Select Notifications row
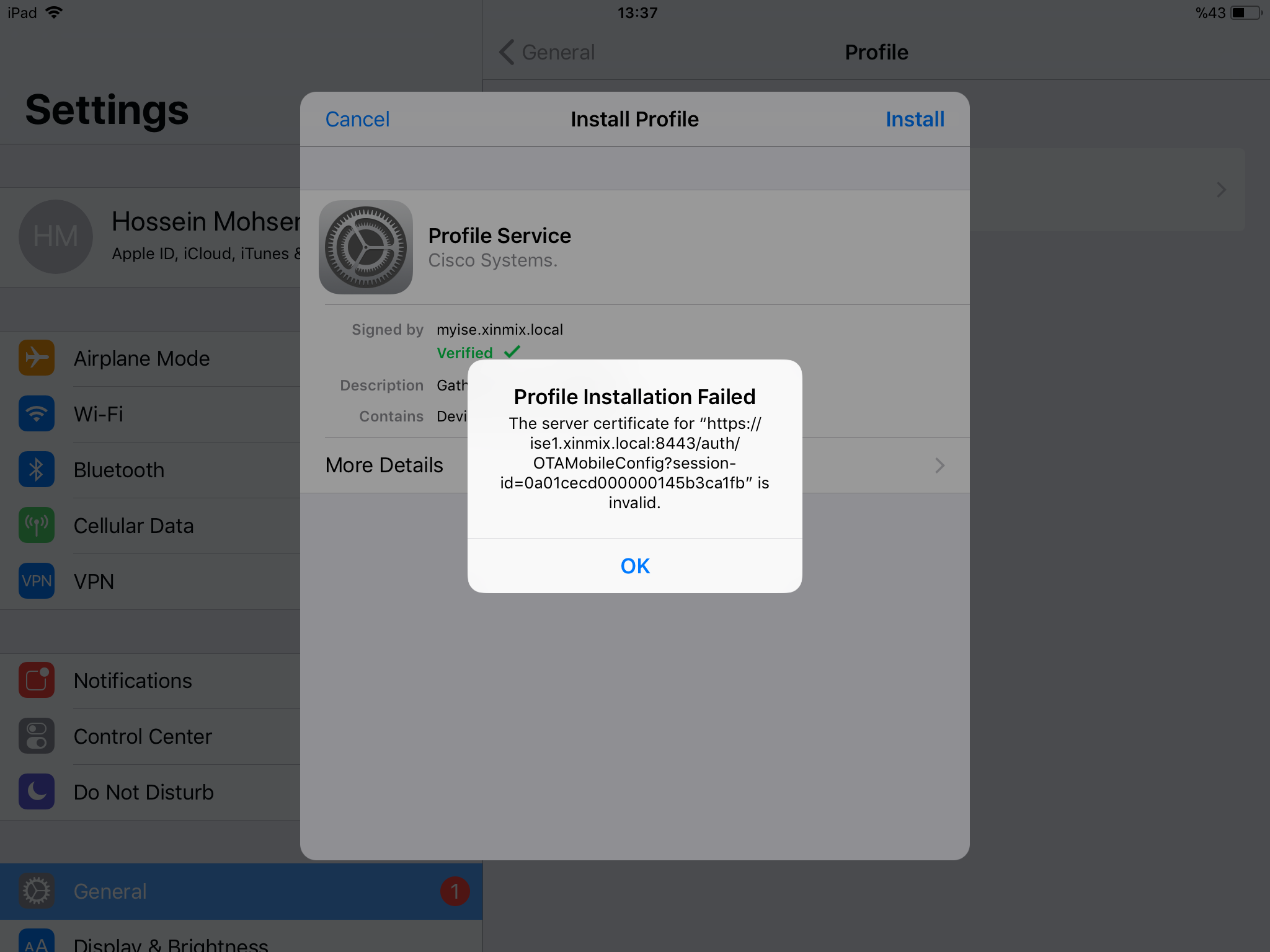 click(x=150, y=681)
